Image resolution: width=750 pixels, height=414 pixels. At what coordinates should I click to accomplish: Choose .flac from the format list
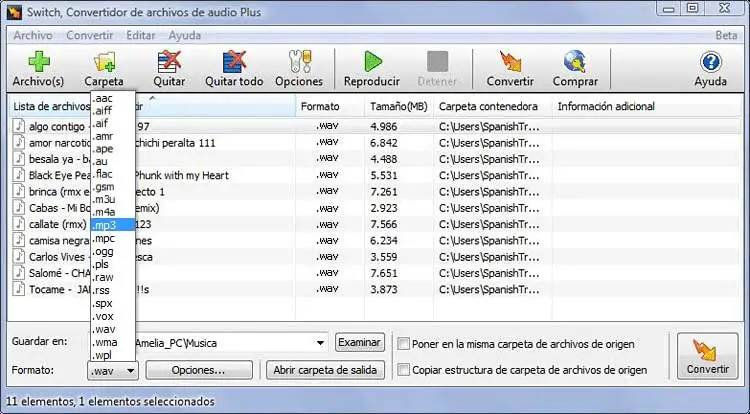[113, 174]
